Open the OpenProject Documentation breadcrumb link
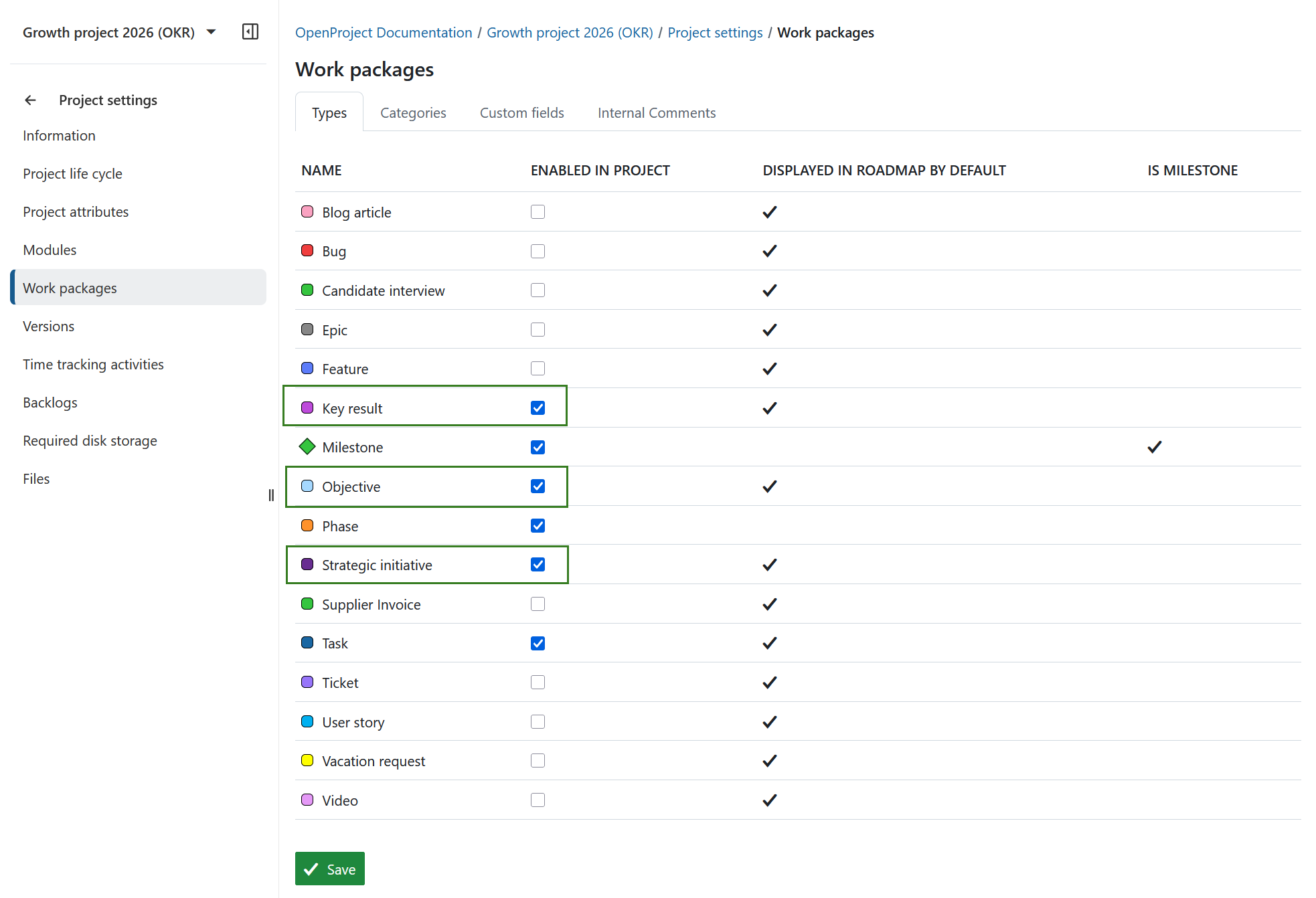 tap(383, 32)
